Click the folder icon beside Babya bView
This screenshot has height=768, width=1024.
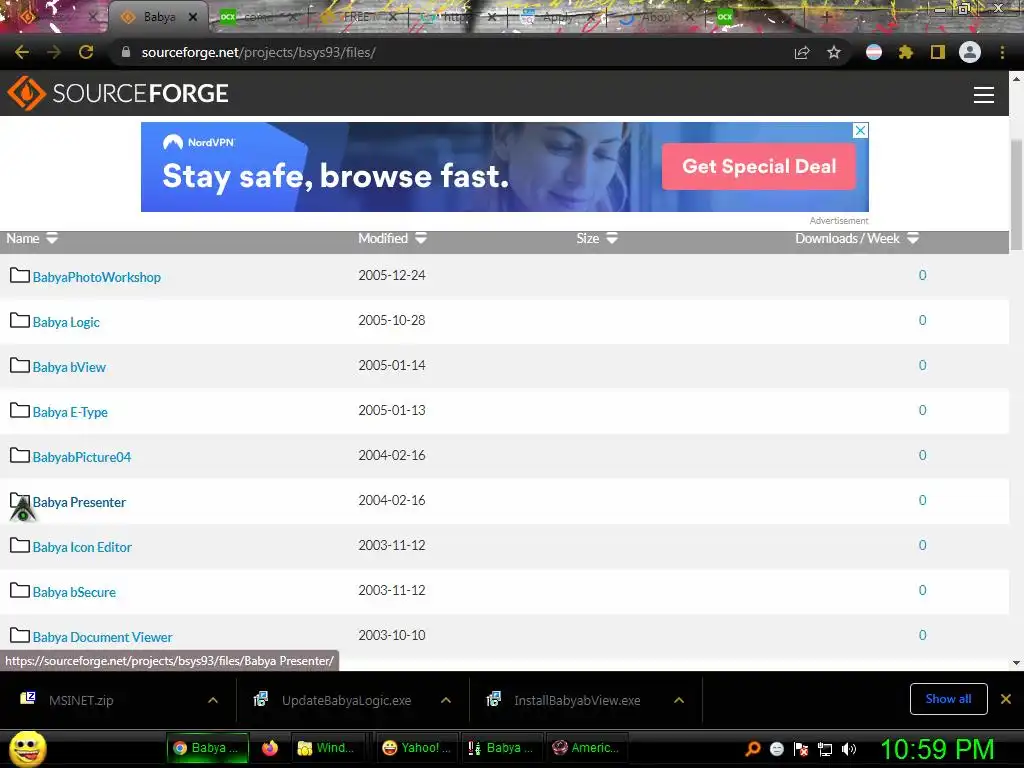coord(20,366)
